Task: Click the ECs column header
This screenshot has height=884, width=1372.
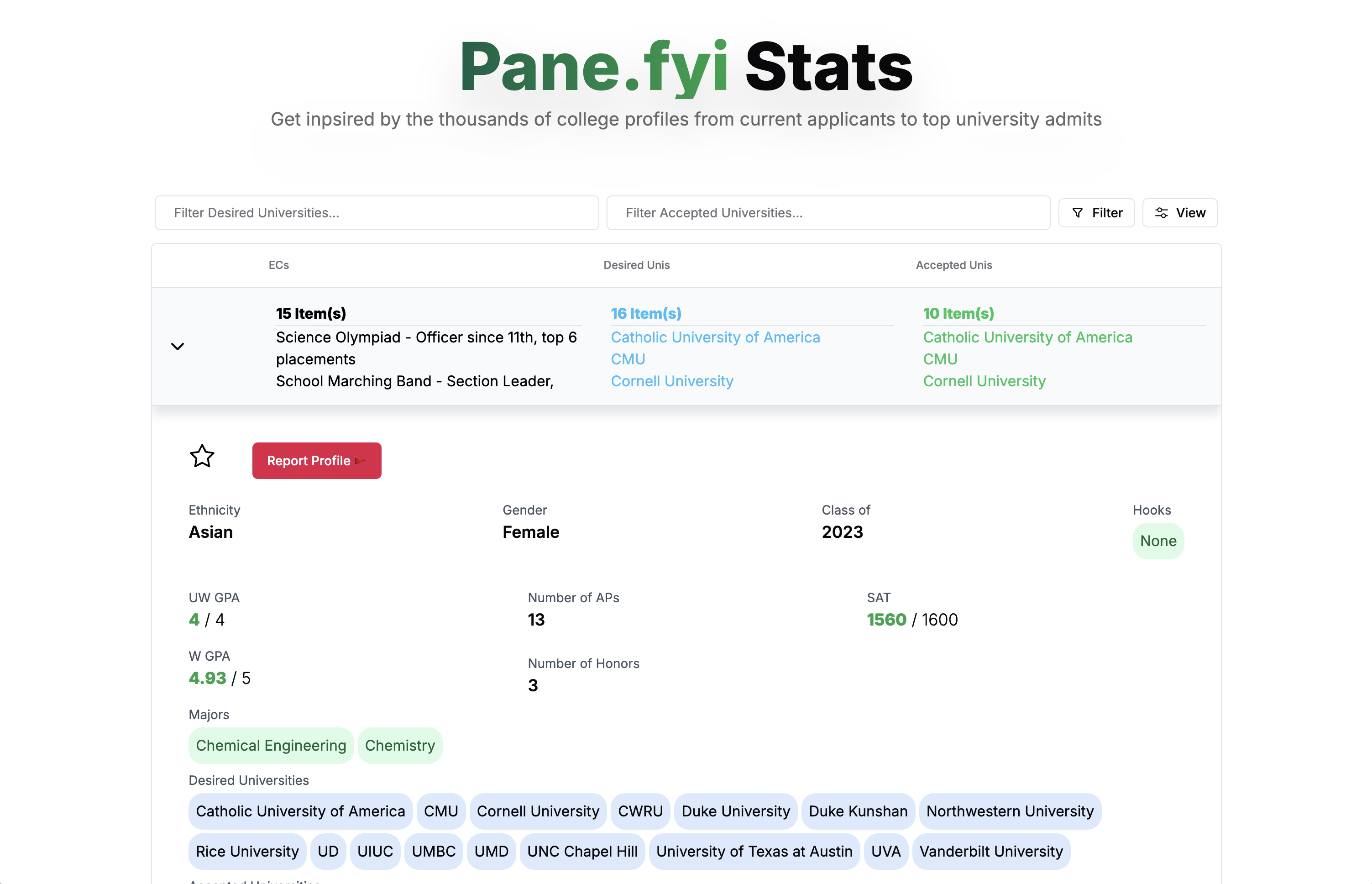Action: click(x=278, y=265)
